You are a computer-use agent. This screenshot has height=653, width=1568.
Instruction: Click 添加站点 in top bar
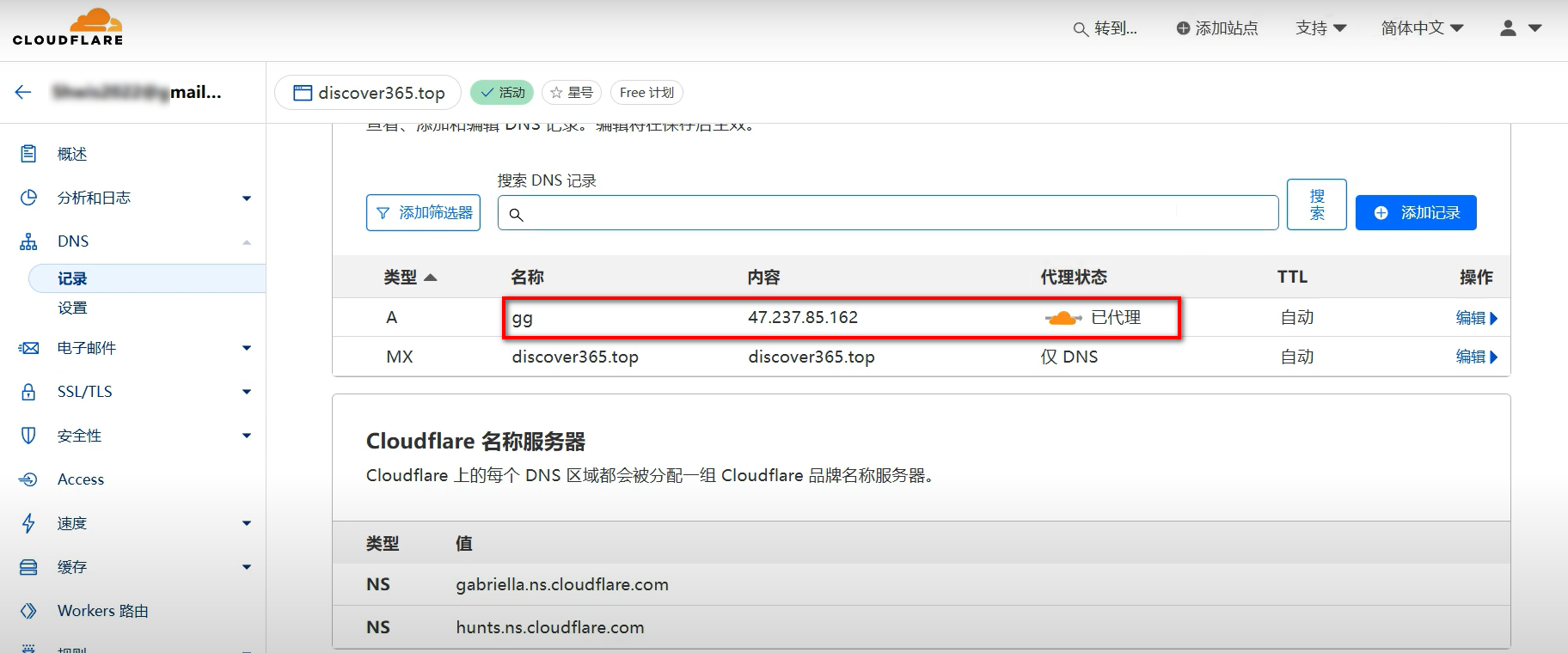coord(1217,28)
